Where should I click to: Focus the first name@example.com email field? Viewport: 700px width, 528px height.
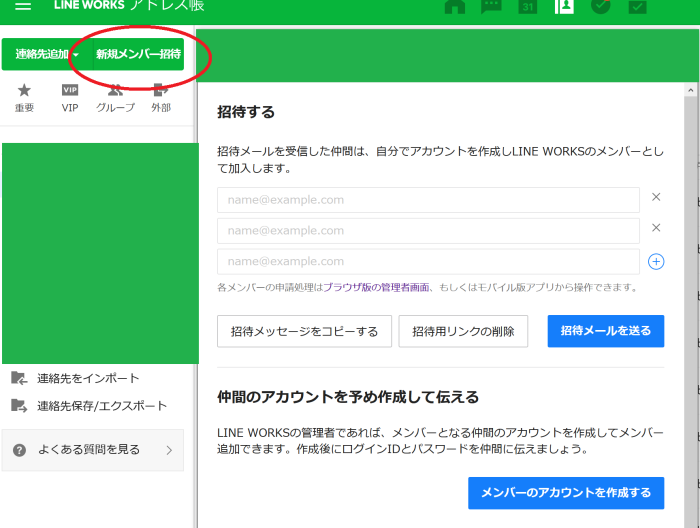pyautogui.click(x=428, y=200)
